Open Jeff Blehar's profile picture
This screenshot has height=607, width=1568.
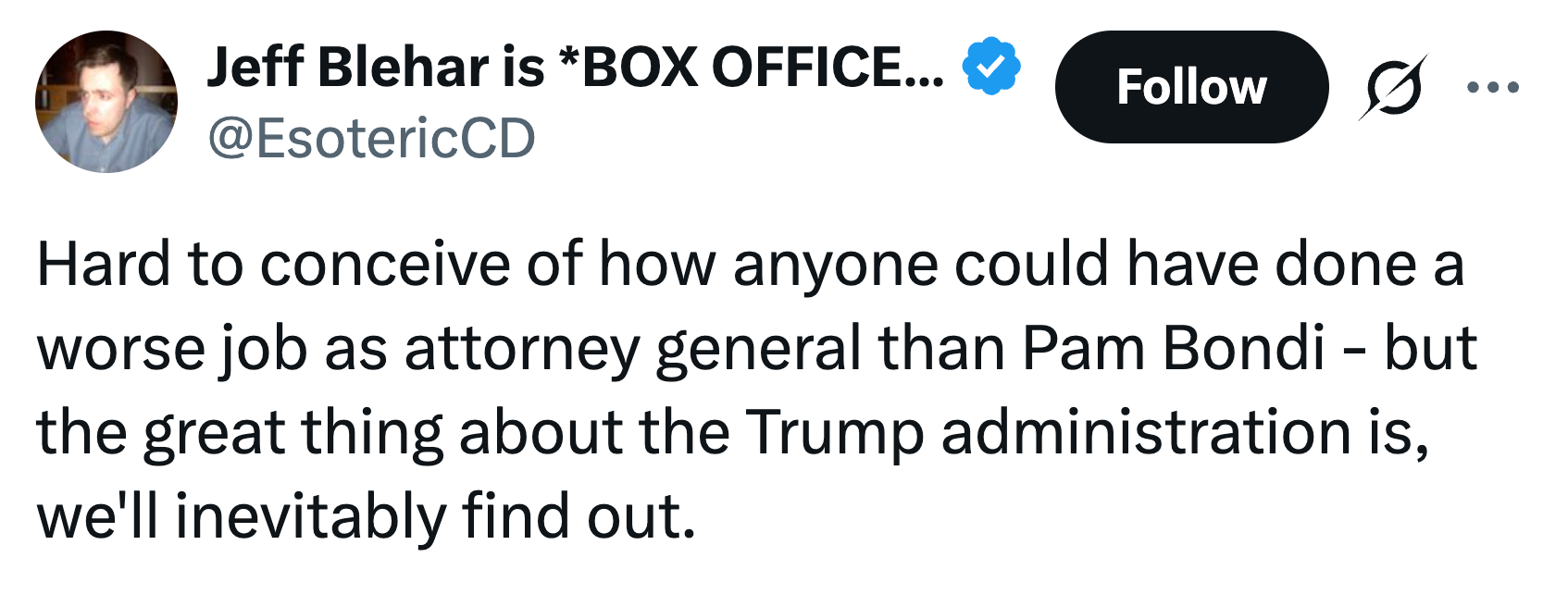(106, 102)
